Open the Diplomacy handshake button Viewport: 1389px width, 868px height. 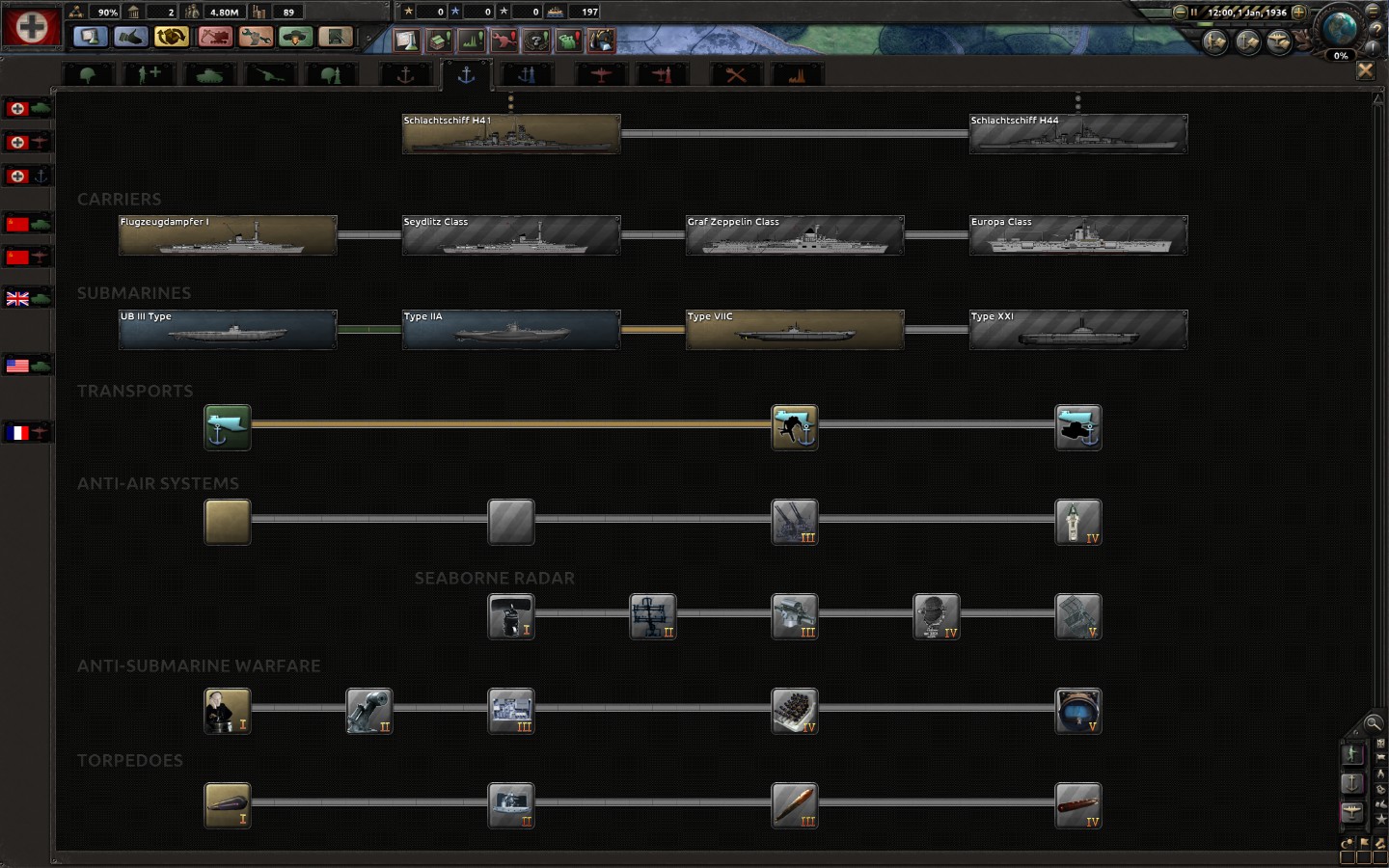click(131, 37)
